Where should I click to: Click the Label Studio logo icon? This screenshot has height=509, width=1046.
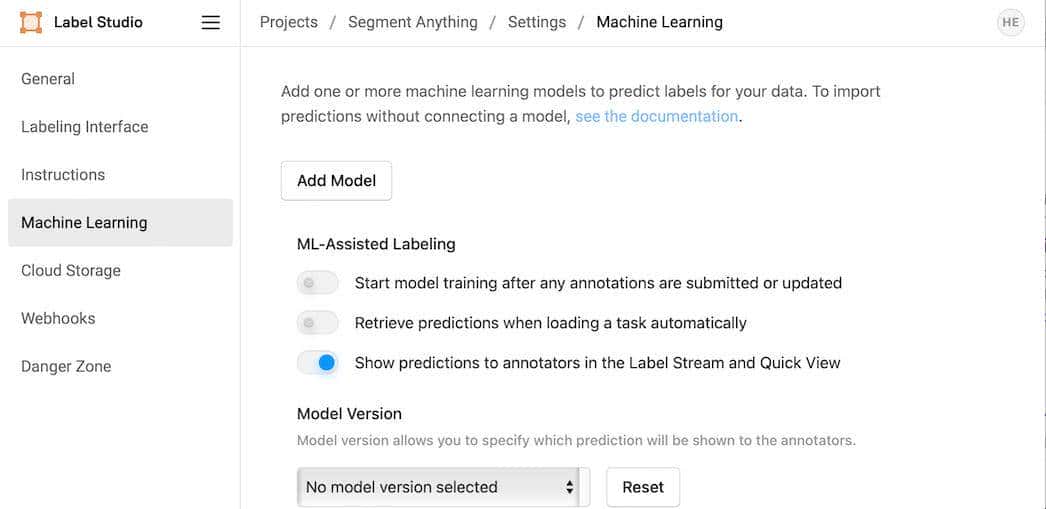(x=31, y=22)
